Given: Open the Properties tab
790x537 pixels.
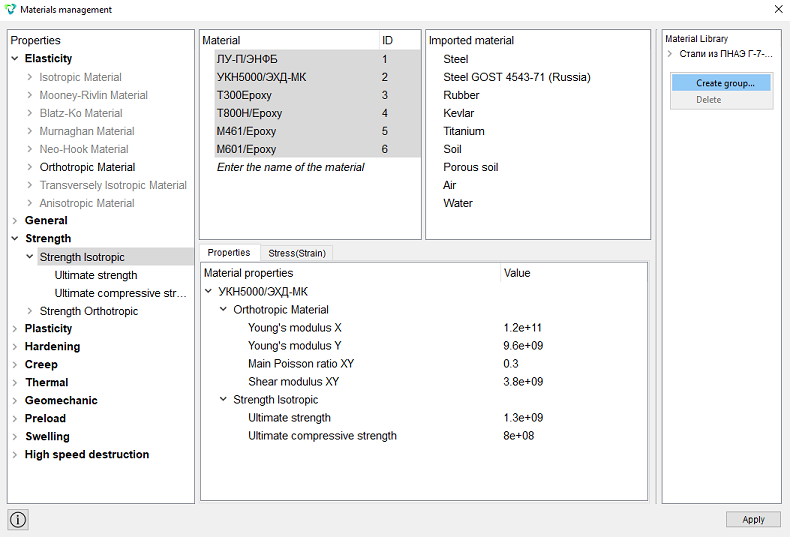Looking at the screenshot, I should [229, 252].
